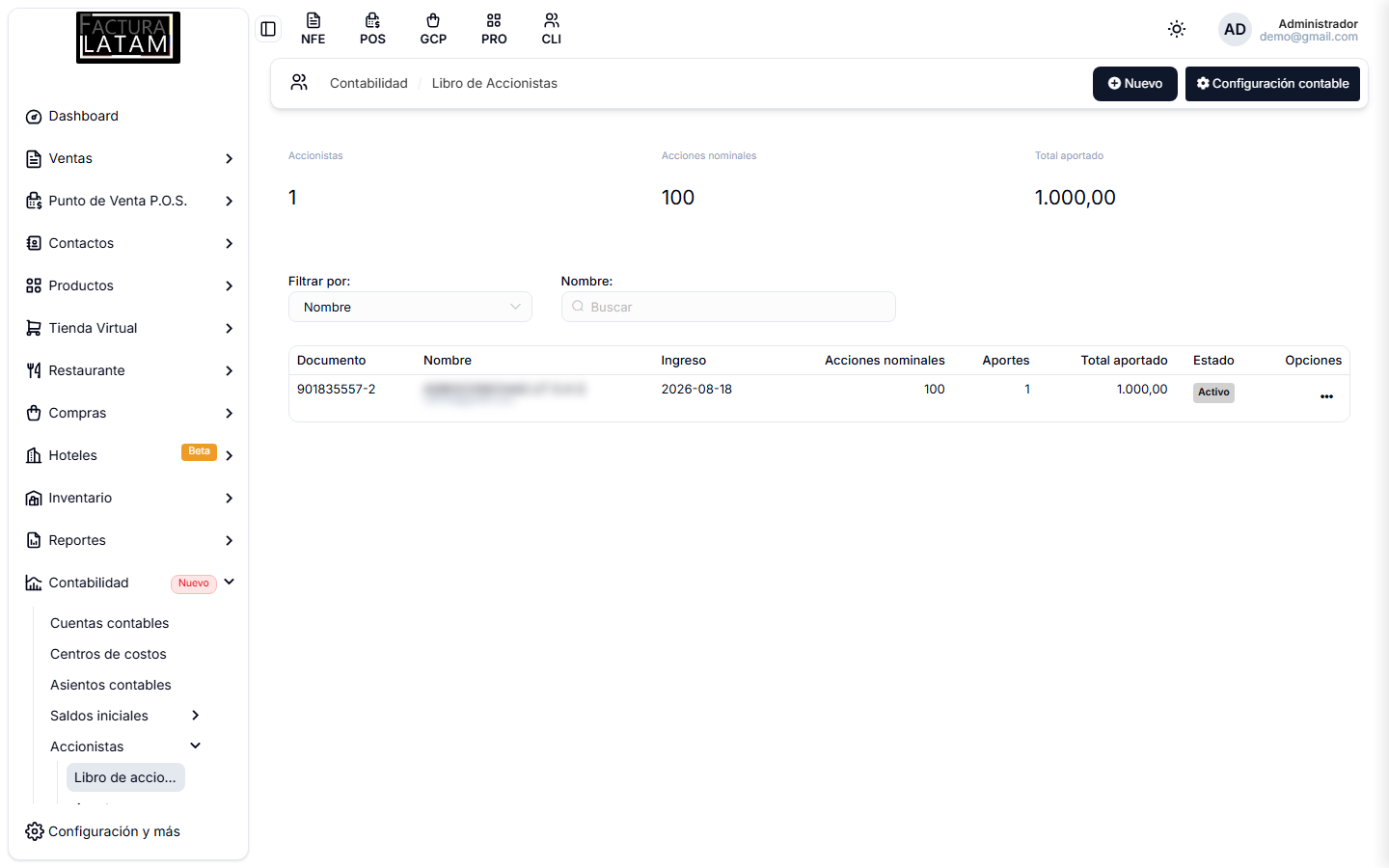
Task: Click the Activo status badge
Action: click(1213, 393)
